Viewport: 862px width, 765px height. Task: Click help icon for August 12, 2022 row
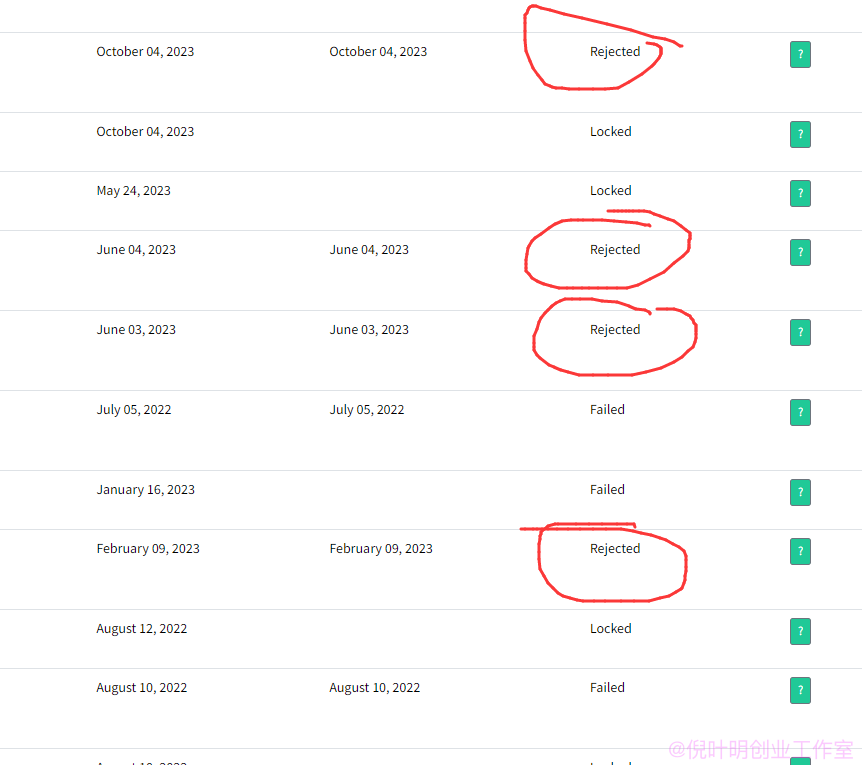[800, 631]
